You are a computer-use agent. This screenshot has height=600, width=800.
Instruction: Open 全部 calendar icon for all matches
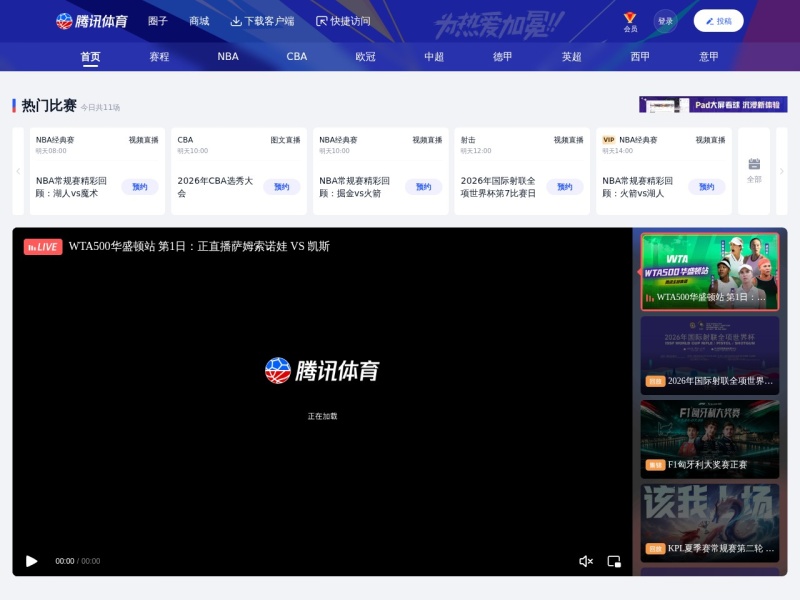coord(754,171)
